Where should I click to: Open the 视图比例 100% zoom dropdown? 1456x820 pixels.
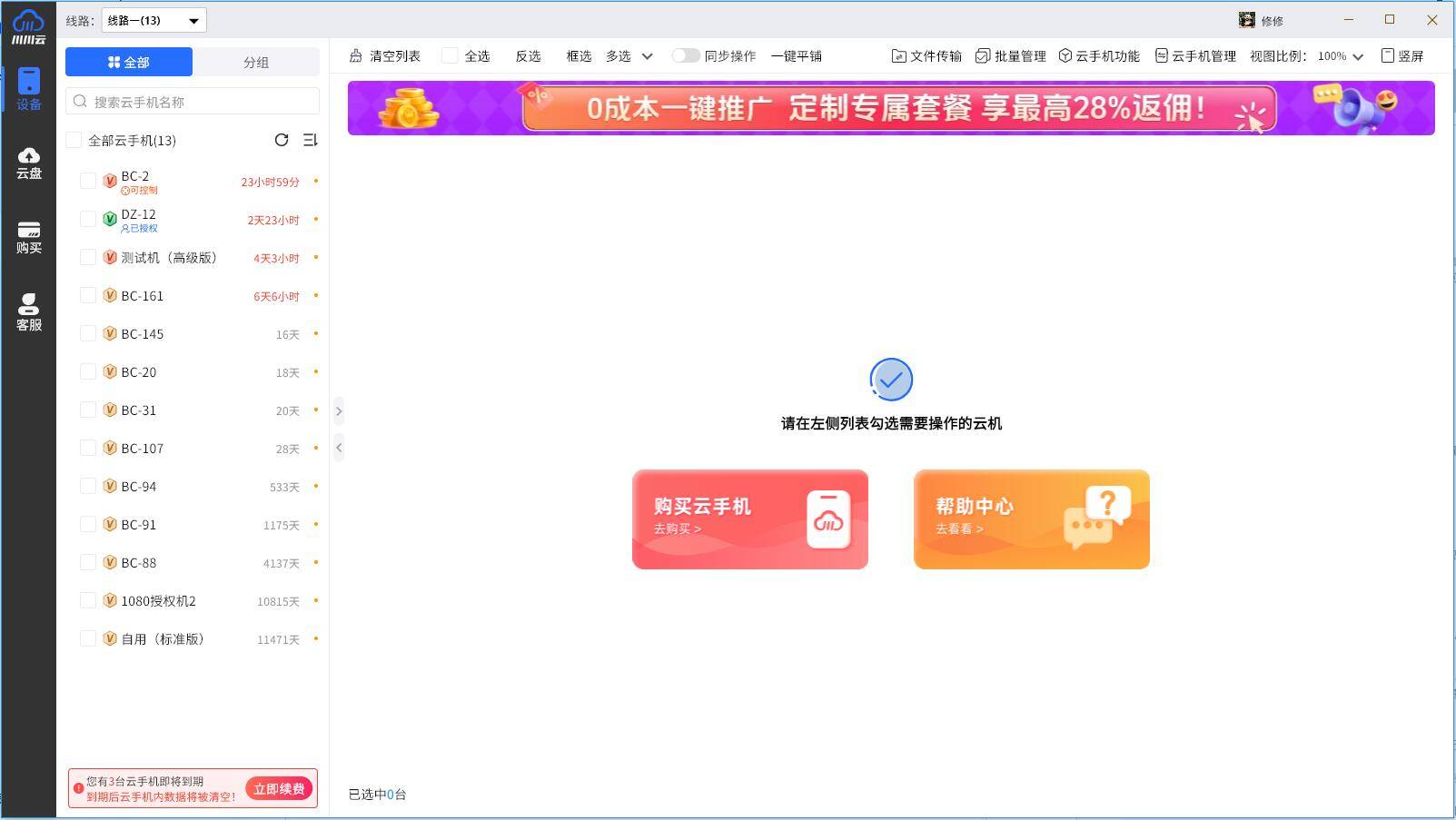[1341, 56]
